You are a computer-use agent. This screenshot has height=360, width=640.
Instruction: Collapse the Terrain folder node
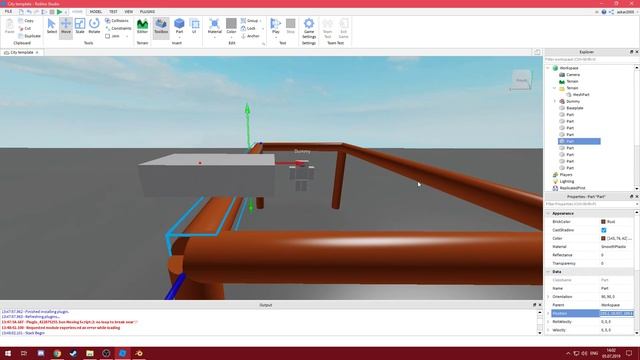[x=555, y=88]
